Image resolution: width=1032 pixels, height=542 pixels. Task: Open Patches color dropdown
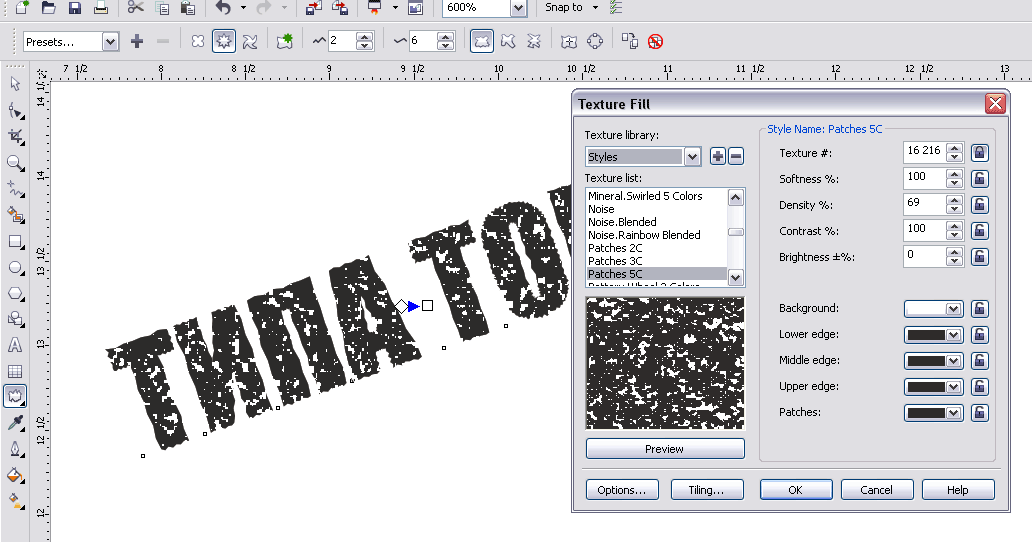(x=952, y=413)
